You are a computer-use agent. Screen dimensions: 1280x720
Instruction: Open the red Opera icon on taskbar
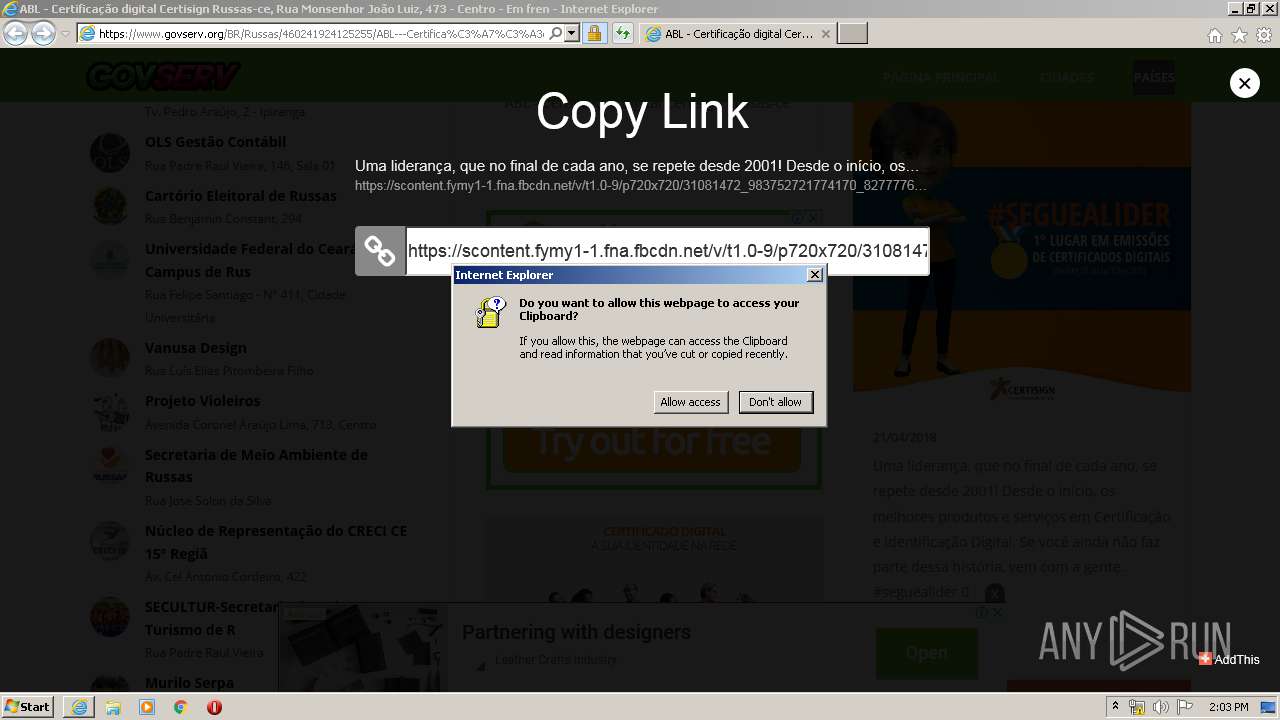coord(214,707)
